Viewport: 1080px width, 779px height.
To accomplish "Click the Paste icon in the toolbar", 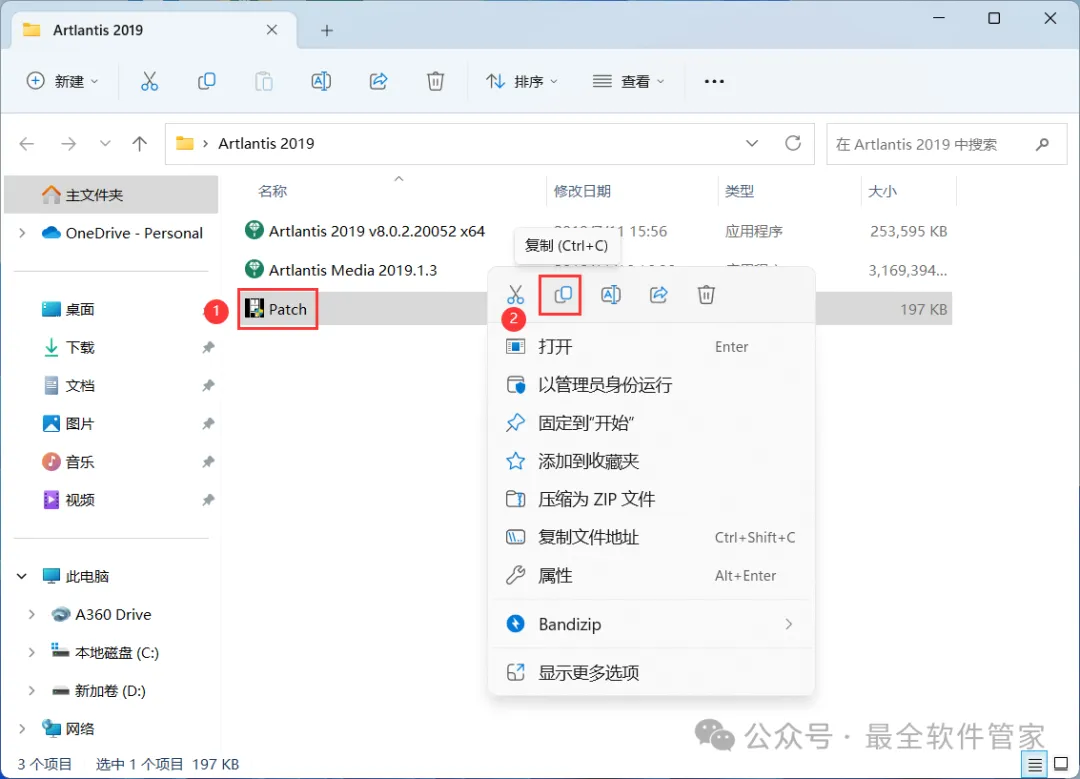I will tap(264, 81).
